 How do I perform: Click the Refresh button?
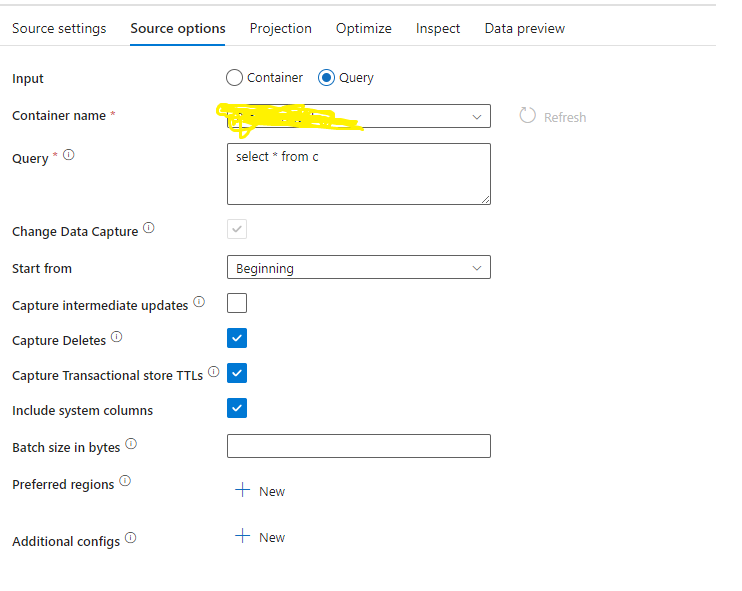pyautogui.click(x=553, y=116)
